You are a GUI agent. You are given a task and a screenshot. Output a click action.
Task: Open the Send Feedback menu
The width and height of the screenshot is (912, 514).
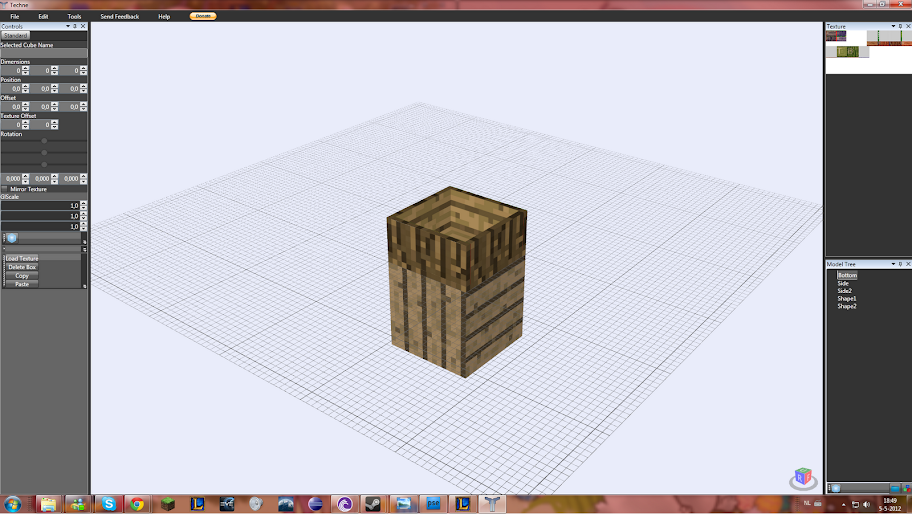(119, 16)
